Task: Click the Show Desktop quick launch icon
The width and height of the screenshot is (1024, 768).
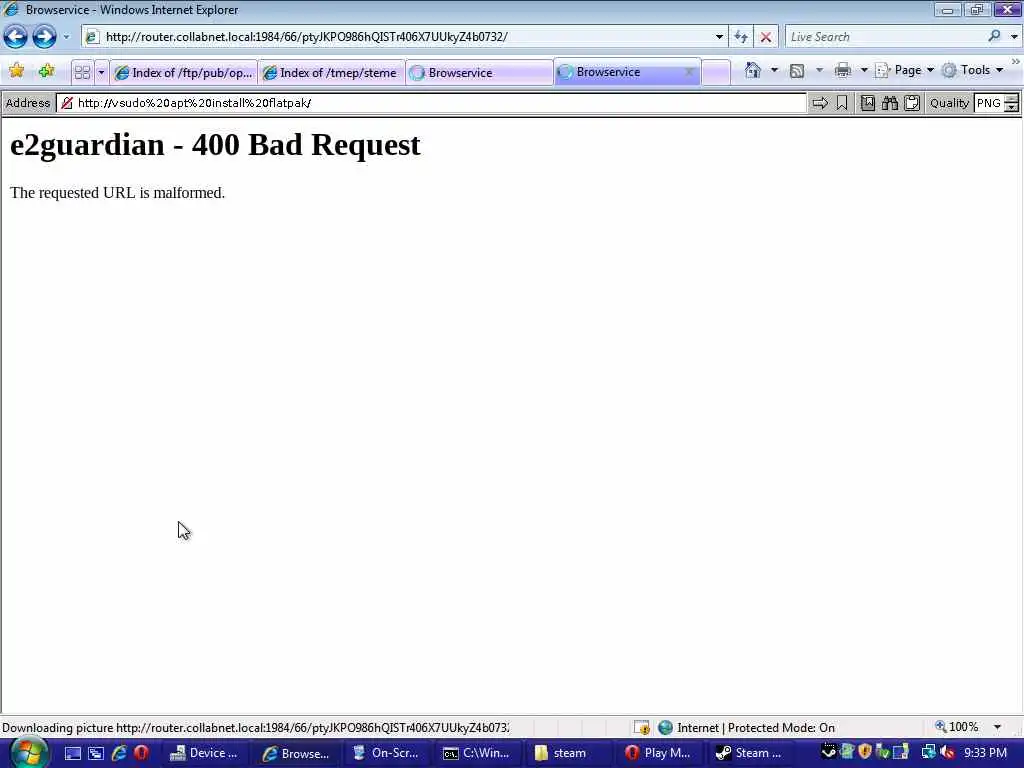Action: (72, 753)
